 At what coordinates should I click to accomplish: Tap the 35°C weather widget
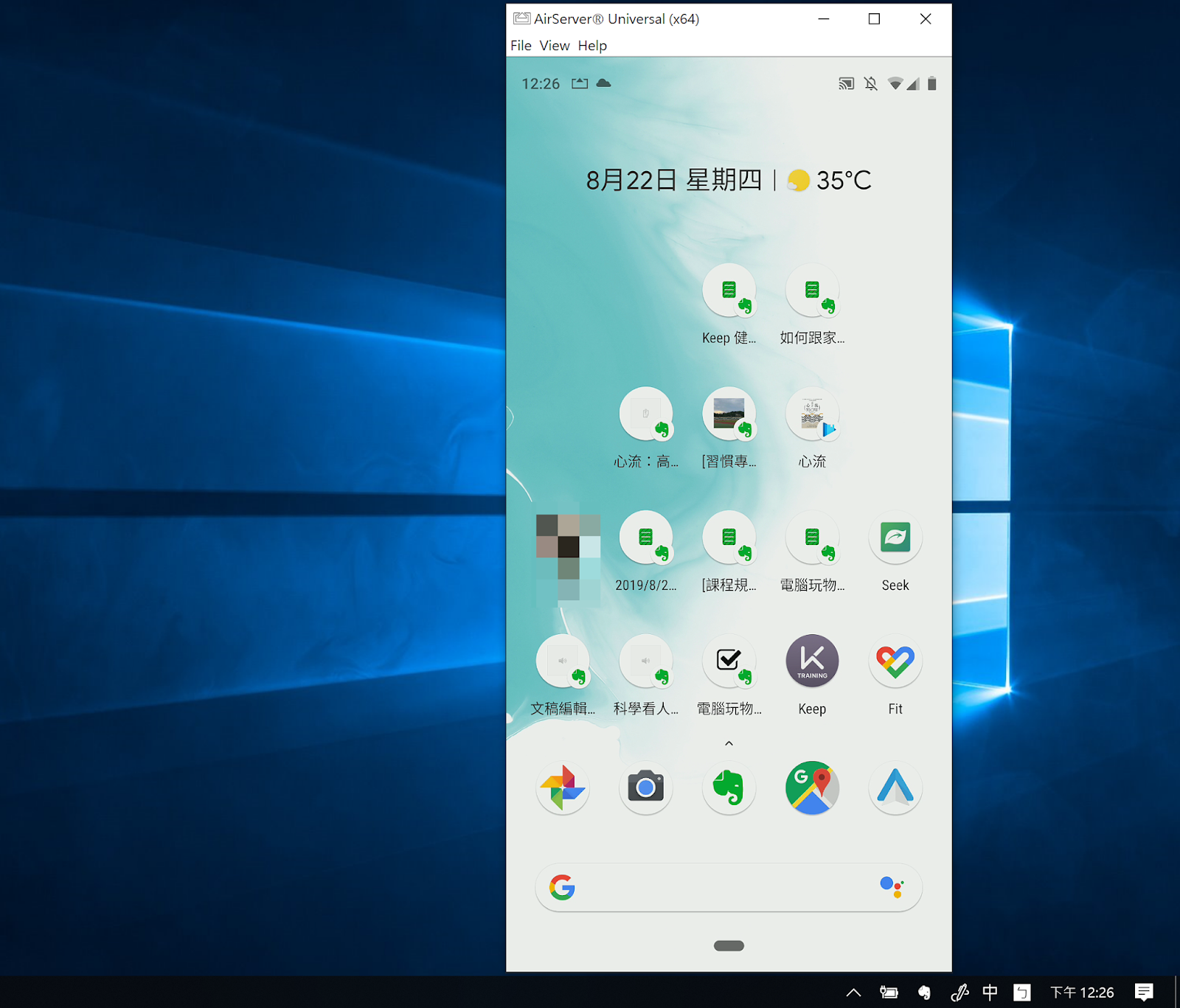[829, 180]
